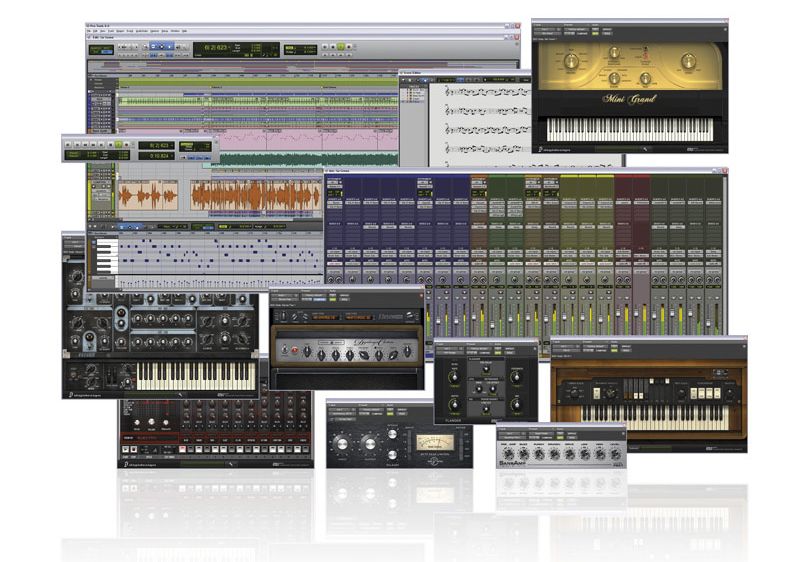Viewport: 800px width, 562px height.
Task: Click the large right knob on Mini Grand
Action: (688, 62)
